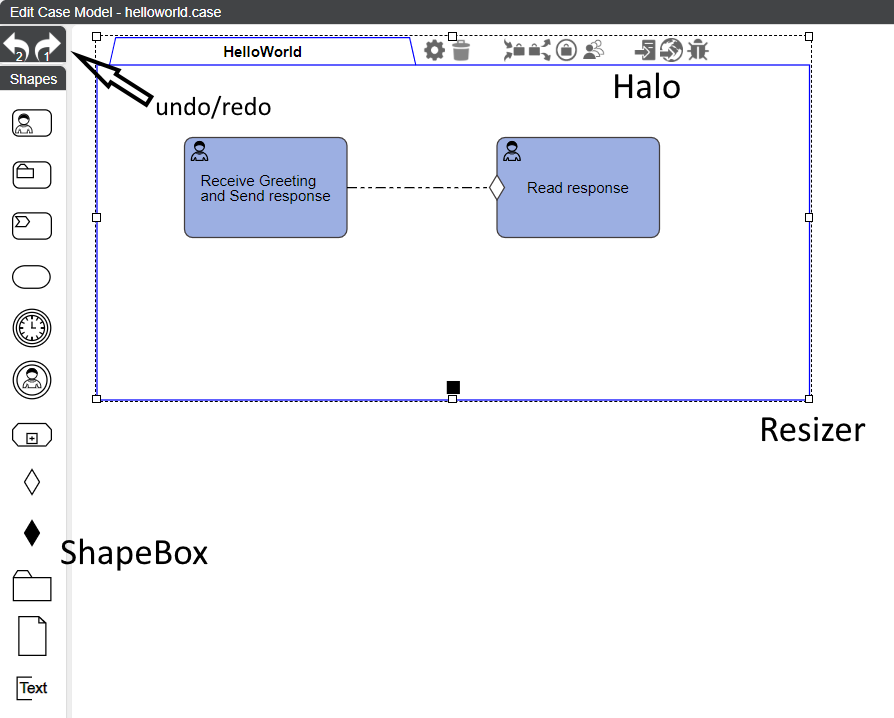Screen dimensions: 894x718
Task: Click the undo arrow button
Action: point(16,45)
